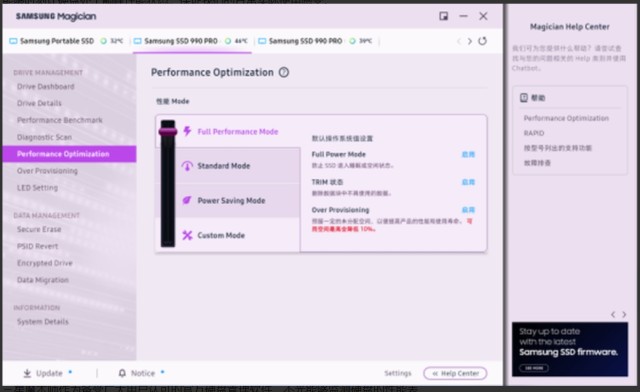This screenshot has height=392, width=640.
Task: Click See More on firmware banner
Action: [x=534, y=368]
